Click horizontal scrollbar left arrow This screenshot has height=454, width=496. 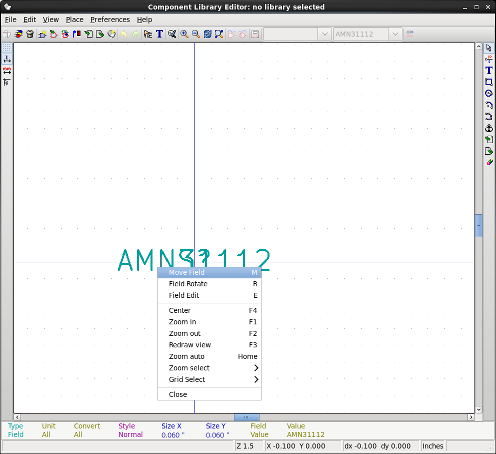click(x=17, y=417)
